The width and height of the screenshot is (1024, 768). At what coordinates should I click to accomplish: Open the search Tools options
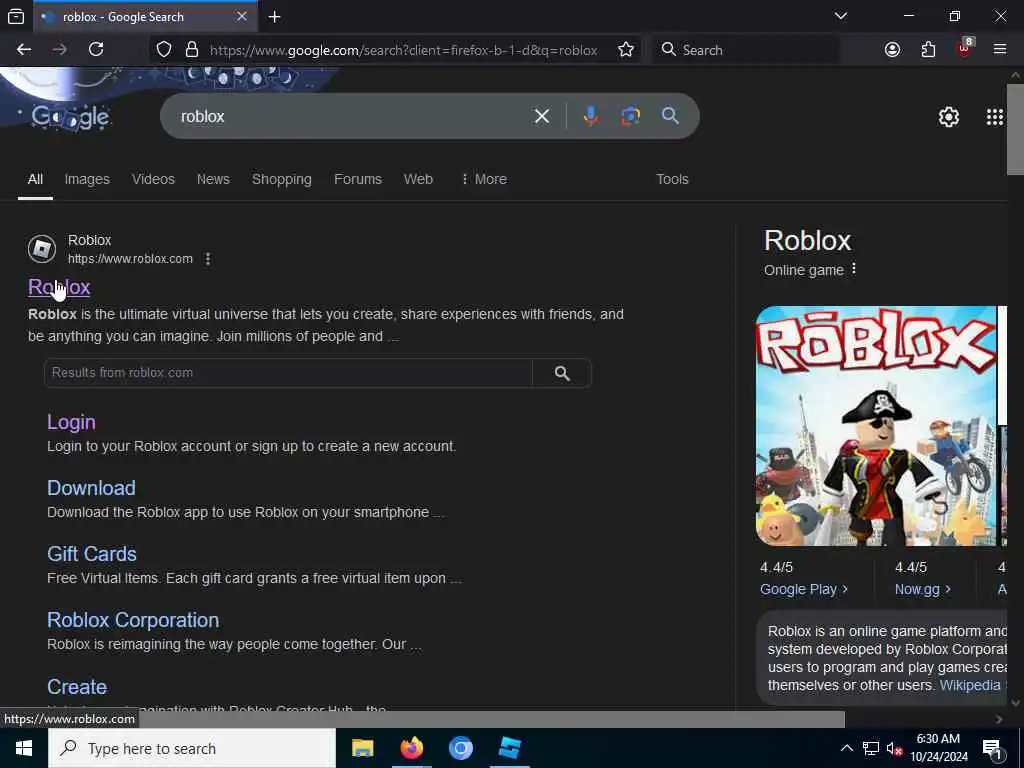pyautogui.click(x=672, y=179)
